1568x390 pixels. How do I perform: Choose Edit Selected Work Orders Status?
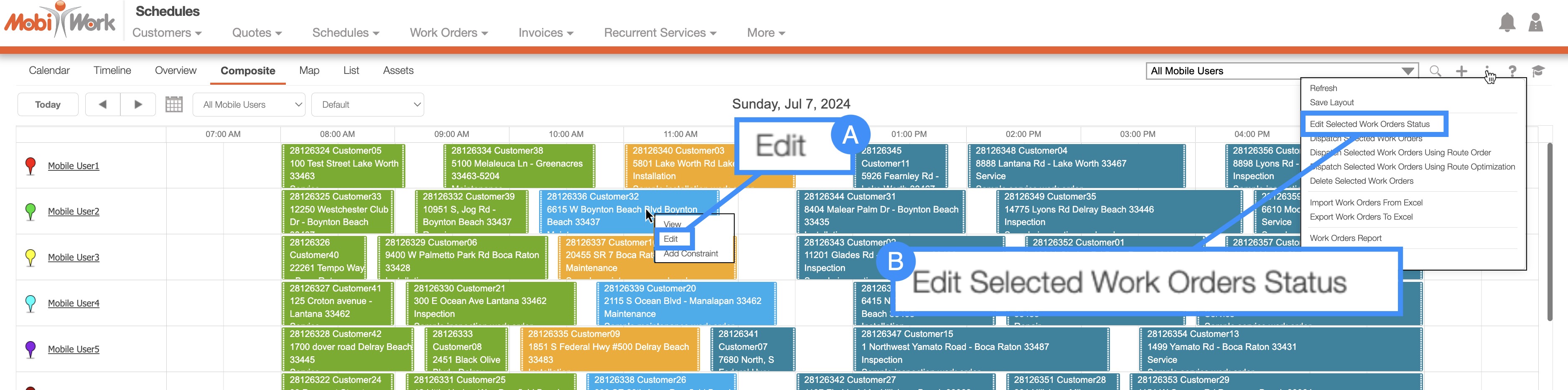[1369, 124]
